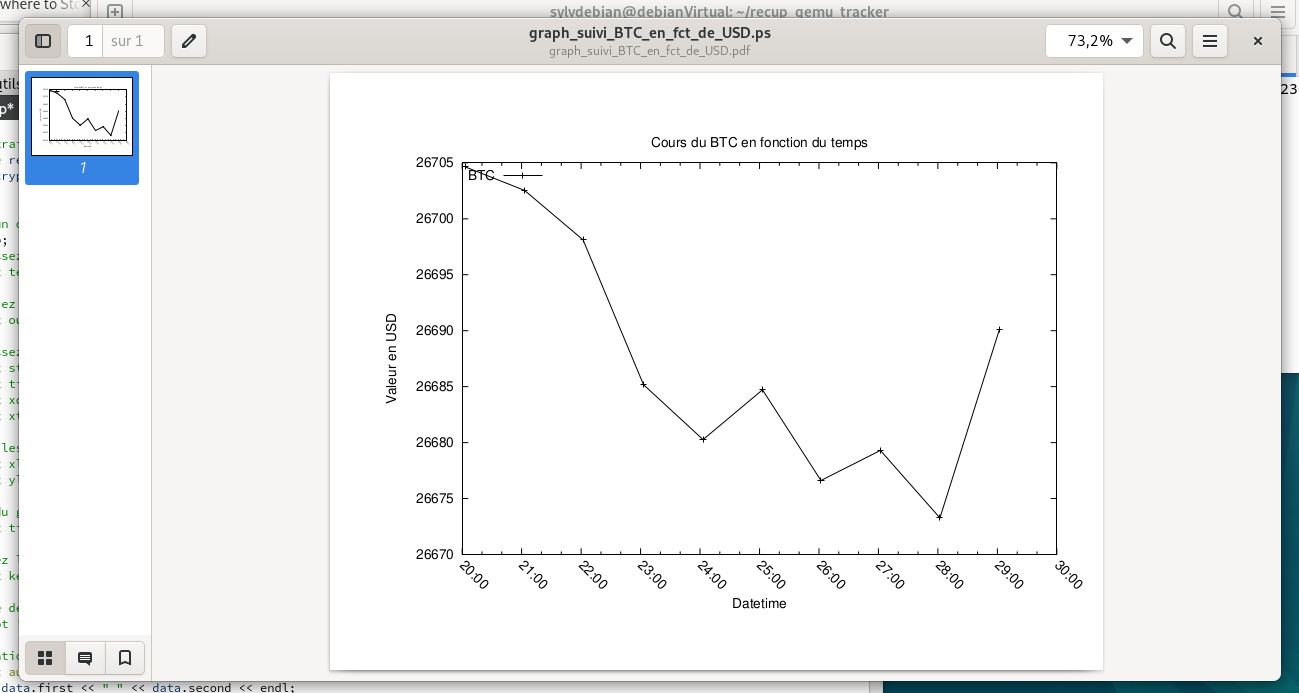
Task: Click the 'Valeur en USD' axis label
Action: tap(391, 359)
